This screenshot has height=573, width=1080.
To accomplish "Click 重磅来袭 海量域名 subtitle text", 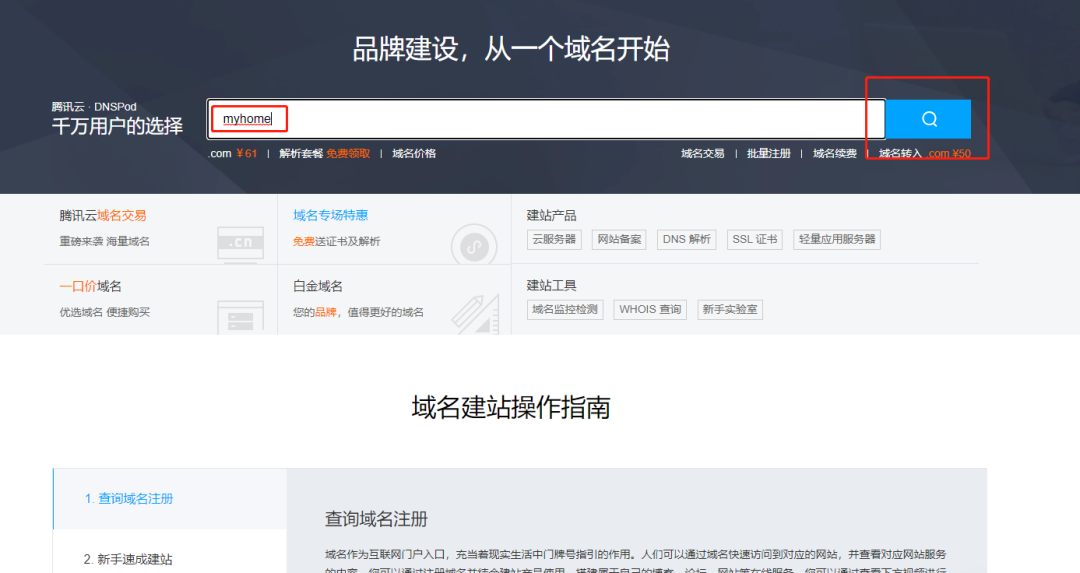I will [x=105, y=241].
